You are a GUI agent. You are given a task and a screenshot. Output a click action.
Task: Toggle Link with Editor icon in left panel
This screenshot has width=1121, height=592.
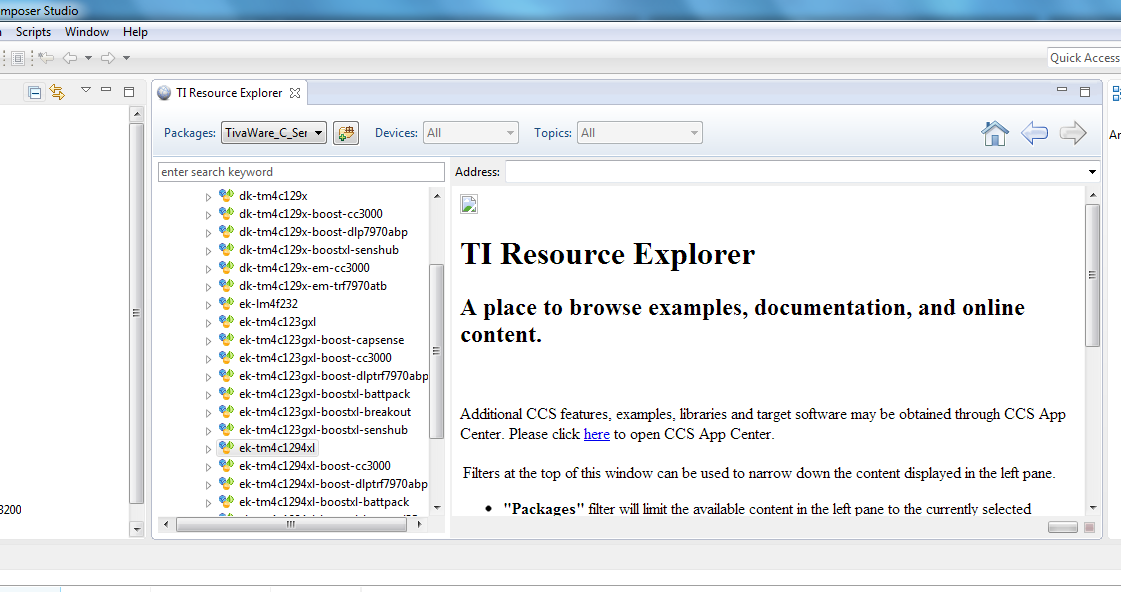click(x=57, y=92)
